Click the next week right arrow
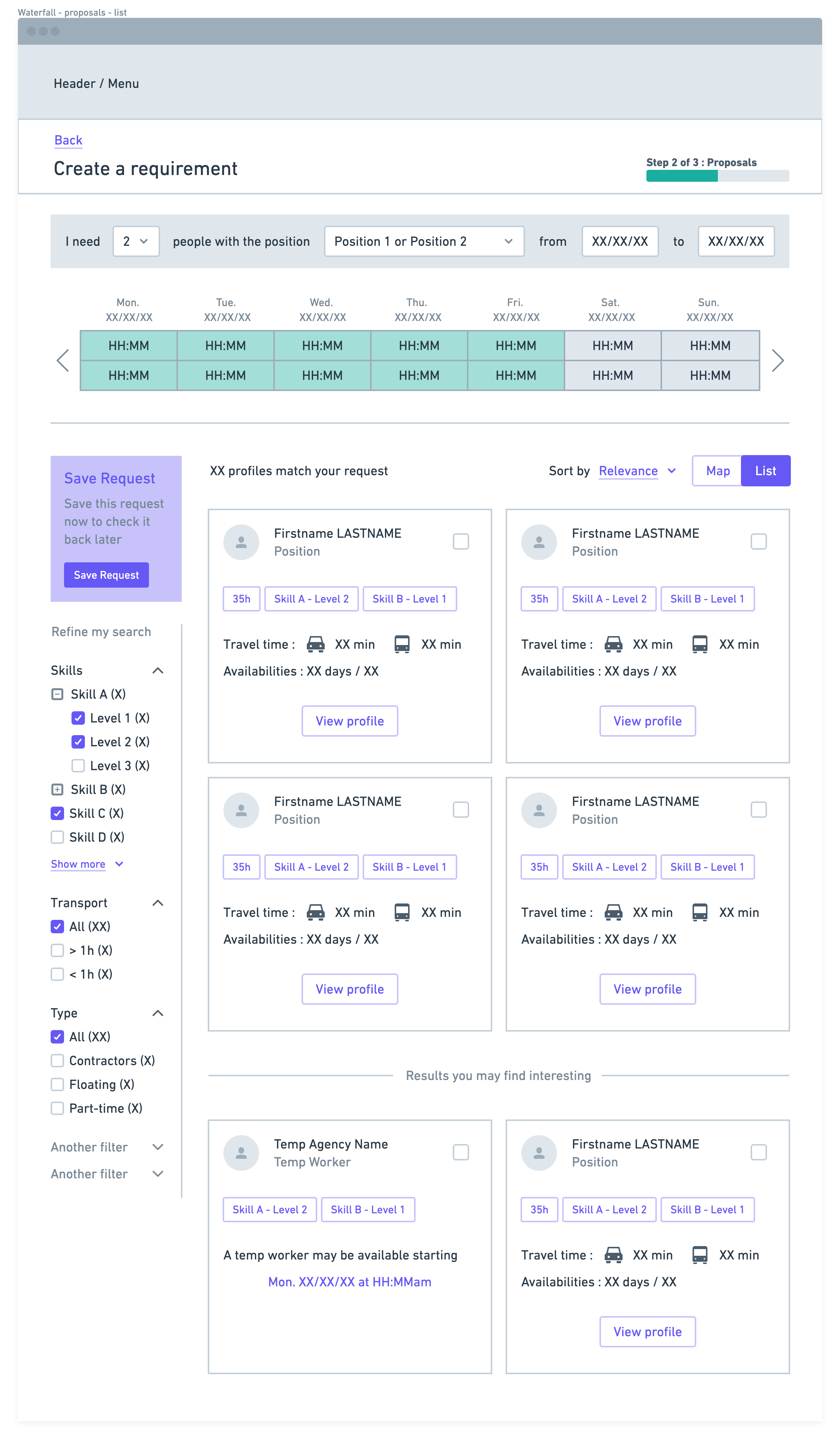This screenshot has width=840, height=1439. pyautogui.click(x=777, y=360)
